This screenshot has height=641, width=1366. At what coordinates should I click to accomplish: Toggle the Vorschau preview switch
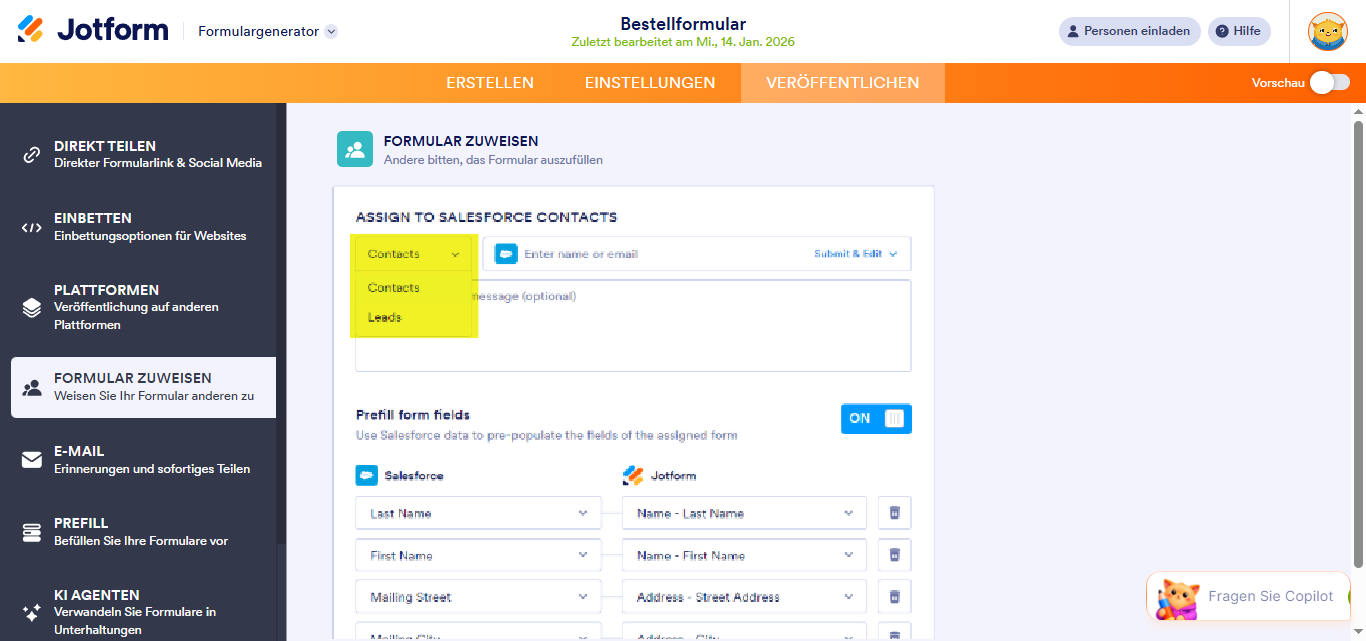click(x=1330, y=83)
